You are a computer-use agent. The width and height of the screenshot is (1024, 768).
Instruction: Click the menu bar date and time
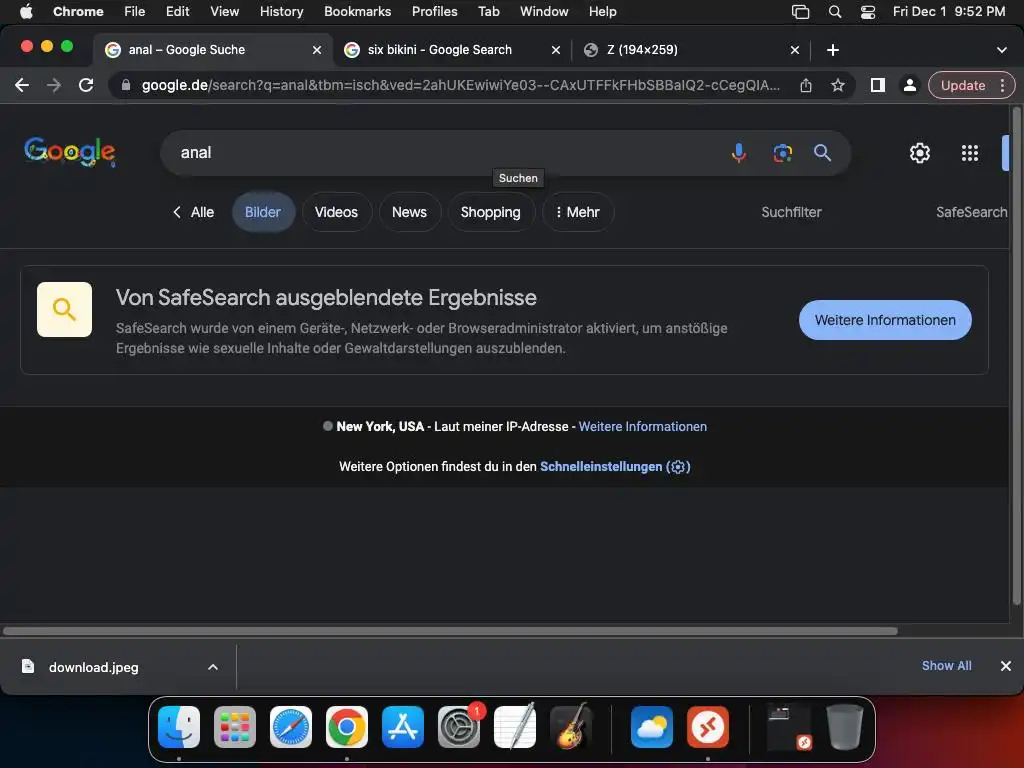click(949, 12)
